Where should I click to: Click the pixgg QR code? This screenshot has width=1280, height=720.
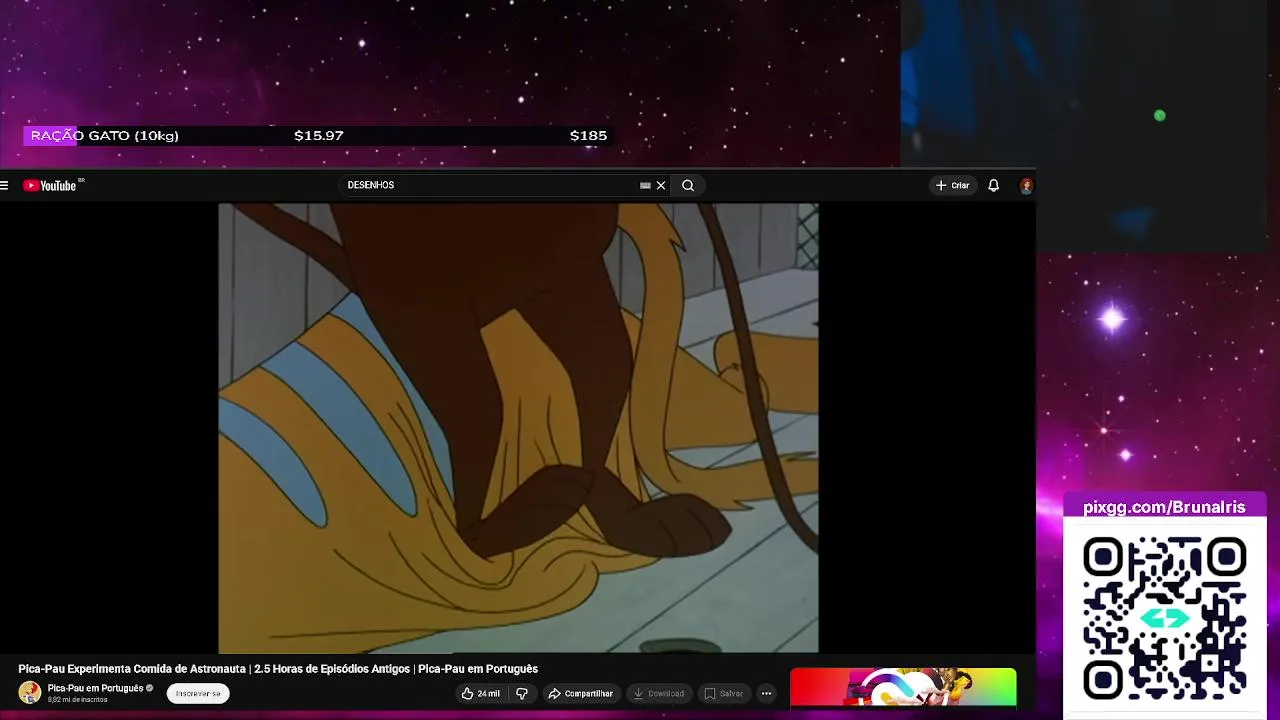(x=1164, y=618)
